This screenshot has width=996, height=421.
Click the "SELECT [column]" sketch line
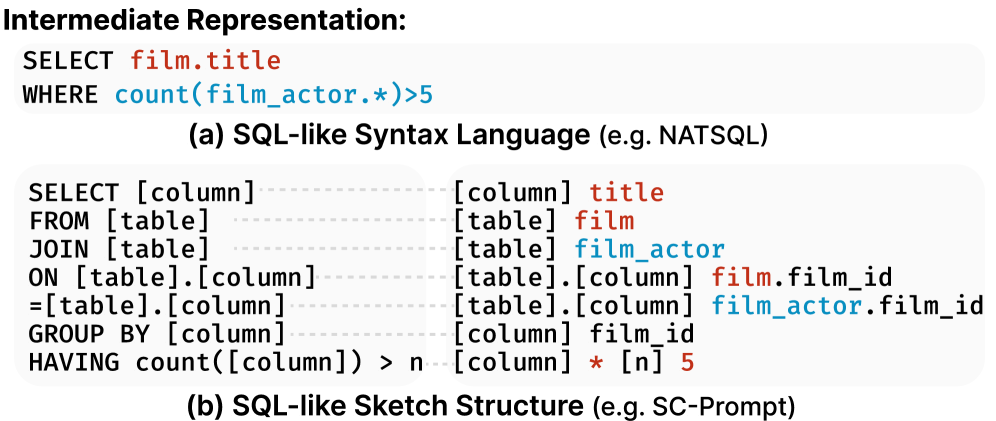coord(141,192)
